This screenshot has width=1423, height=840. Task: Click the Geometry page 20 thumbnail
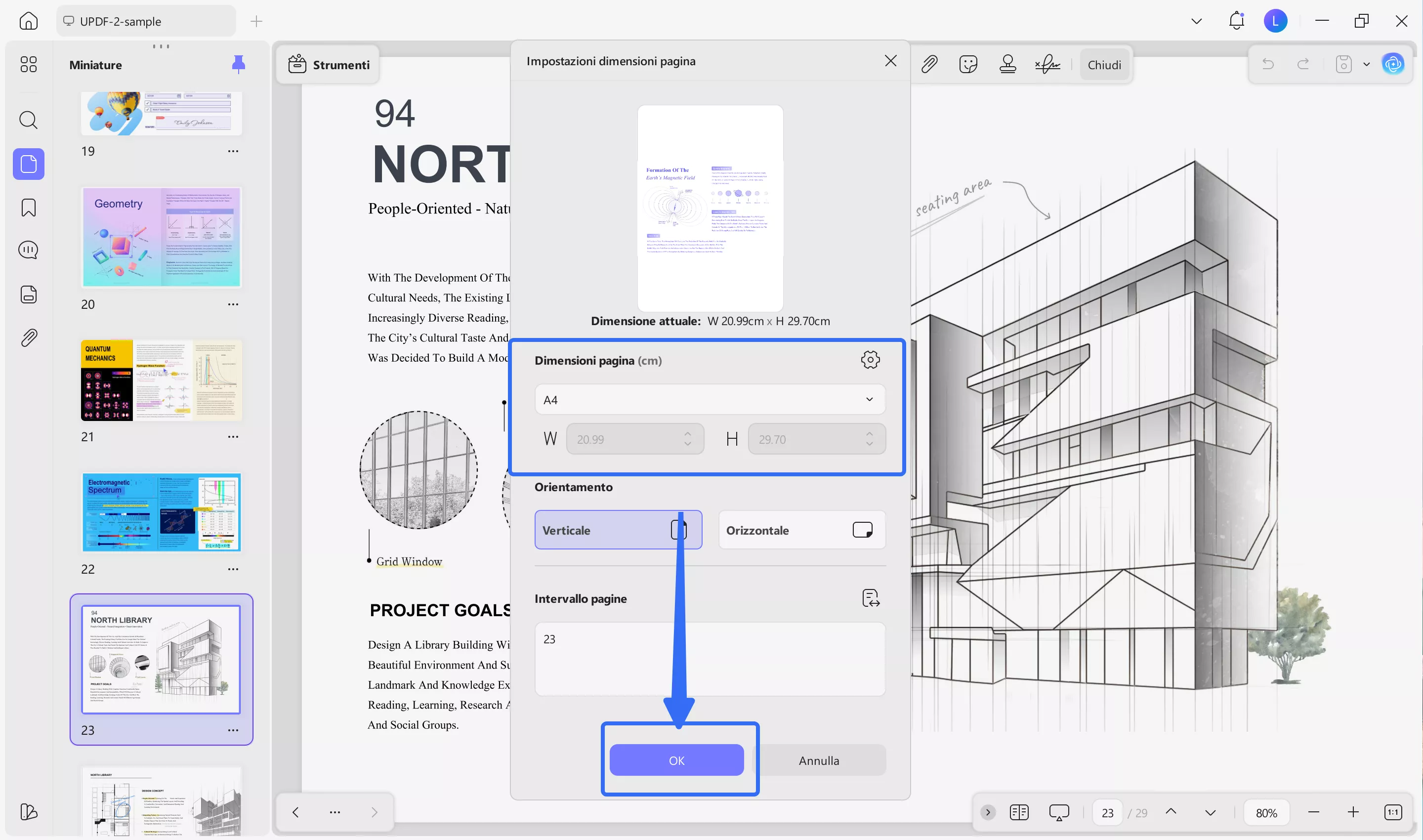(x=161, y=238)
